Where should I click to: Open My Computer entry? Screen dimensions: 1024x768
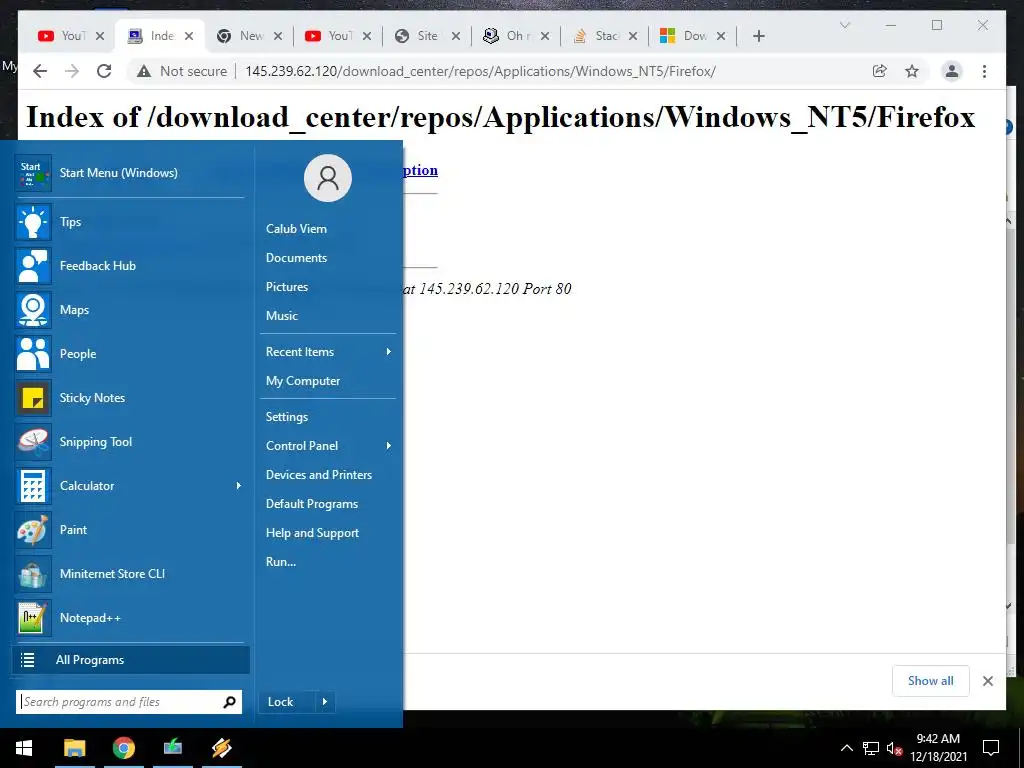click(302, 381)
